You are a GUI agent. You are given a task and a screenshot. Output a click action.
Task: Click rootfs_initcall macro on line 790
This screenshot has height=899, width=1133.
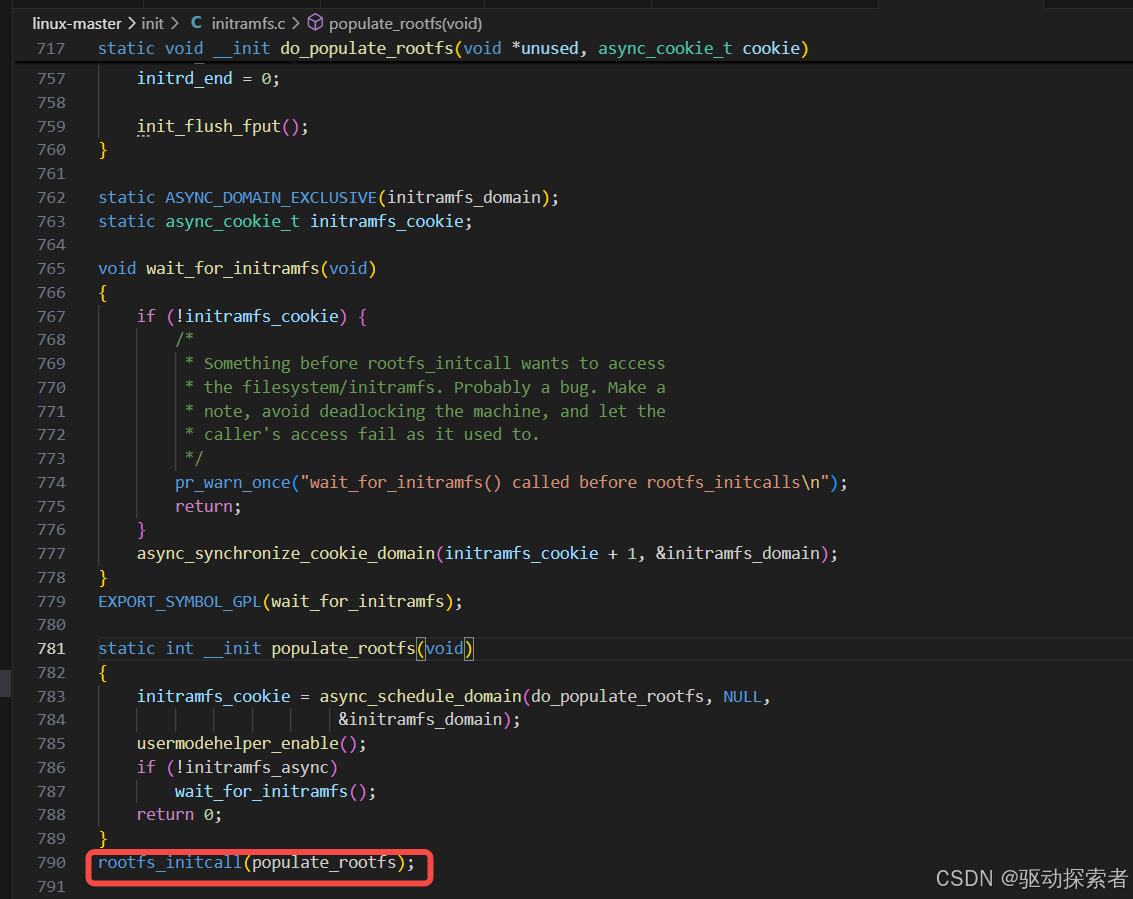pyautogui.click(x=170, y=862)
